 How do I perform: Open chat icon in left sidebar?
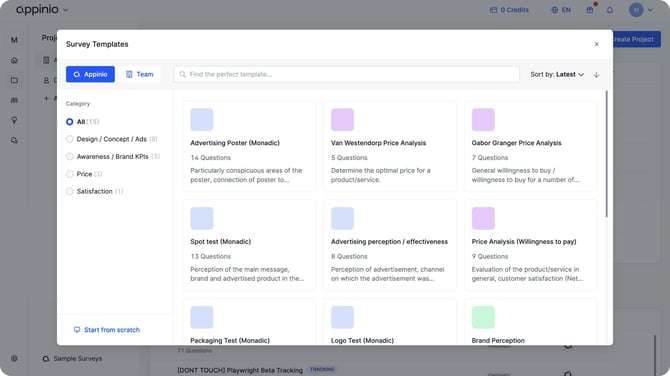(14, 140)
